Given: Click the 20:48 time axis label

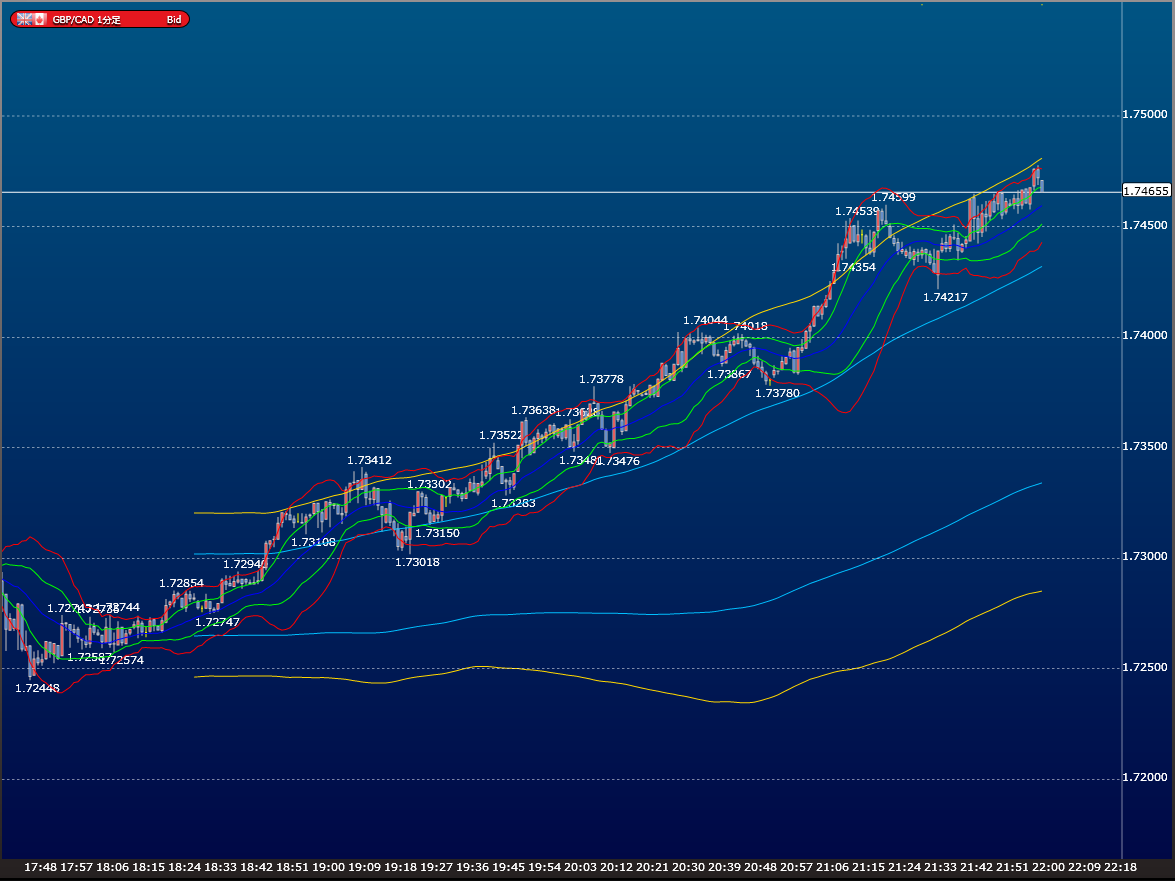Looking at the screenshot, I should 760,868.
